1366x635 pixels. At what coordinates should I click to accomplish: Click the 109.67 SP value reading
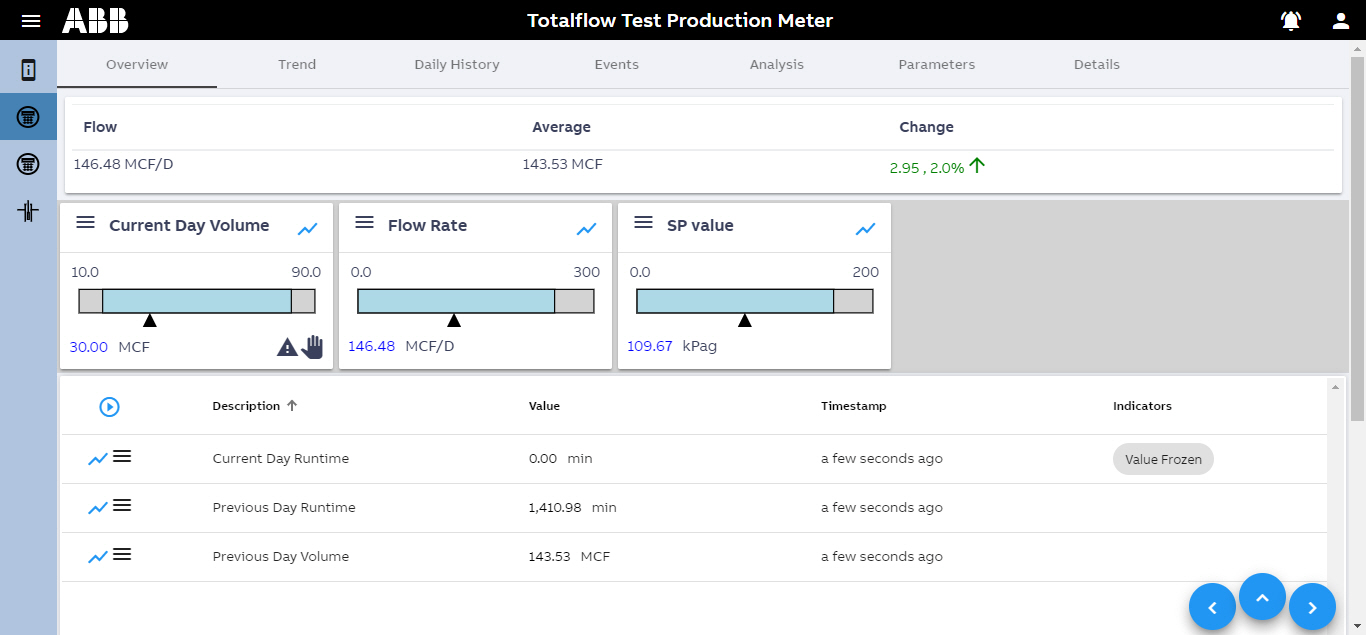(650, 346)
